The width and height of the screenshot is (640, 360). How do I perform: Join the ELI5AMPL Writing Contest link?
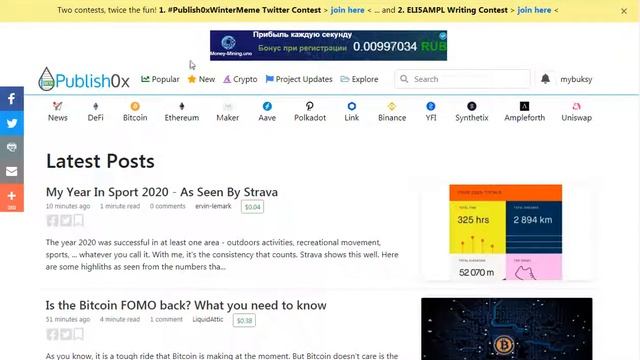534,10
